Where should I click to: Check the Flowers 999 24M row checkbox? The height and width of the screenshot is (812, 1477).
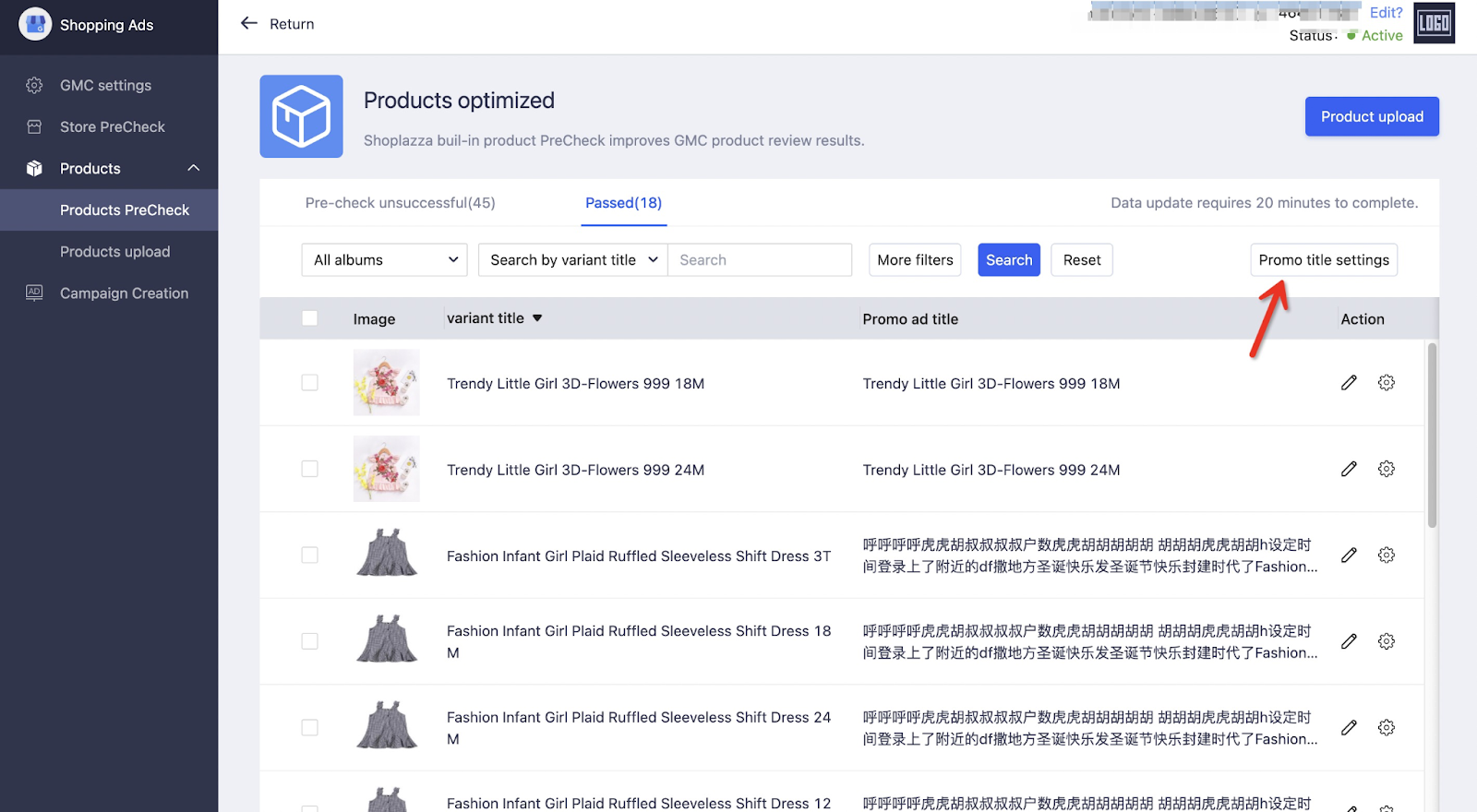pyautogui.click(x=309, y=469)
